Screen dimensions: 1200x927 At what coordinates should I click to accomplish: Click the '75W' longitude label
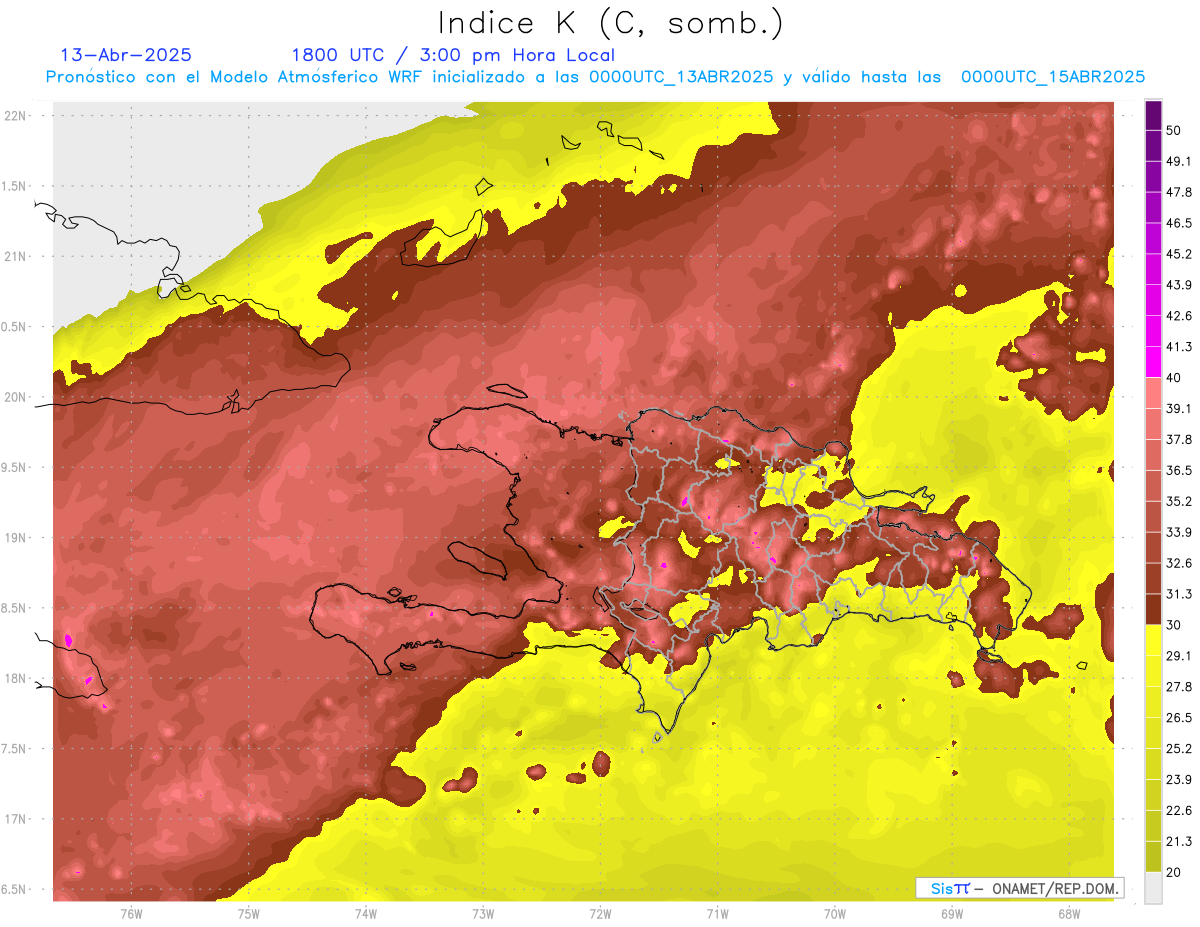(x=248, y=913)
